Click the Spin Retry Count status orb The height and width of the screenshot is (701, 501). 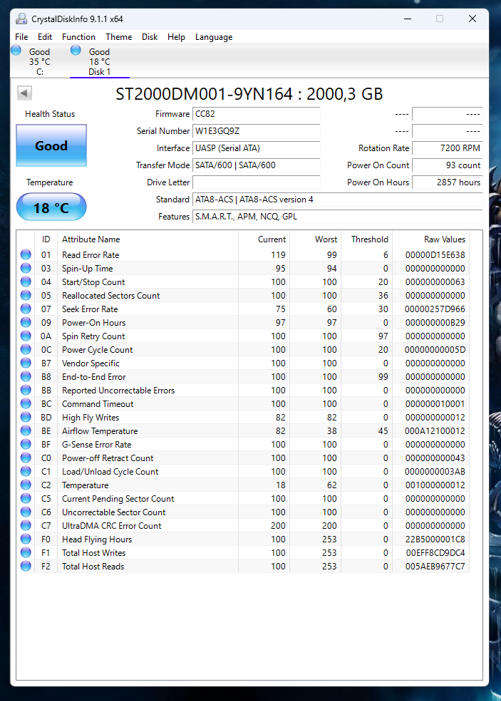(x=26, y=336)
